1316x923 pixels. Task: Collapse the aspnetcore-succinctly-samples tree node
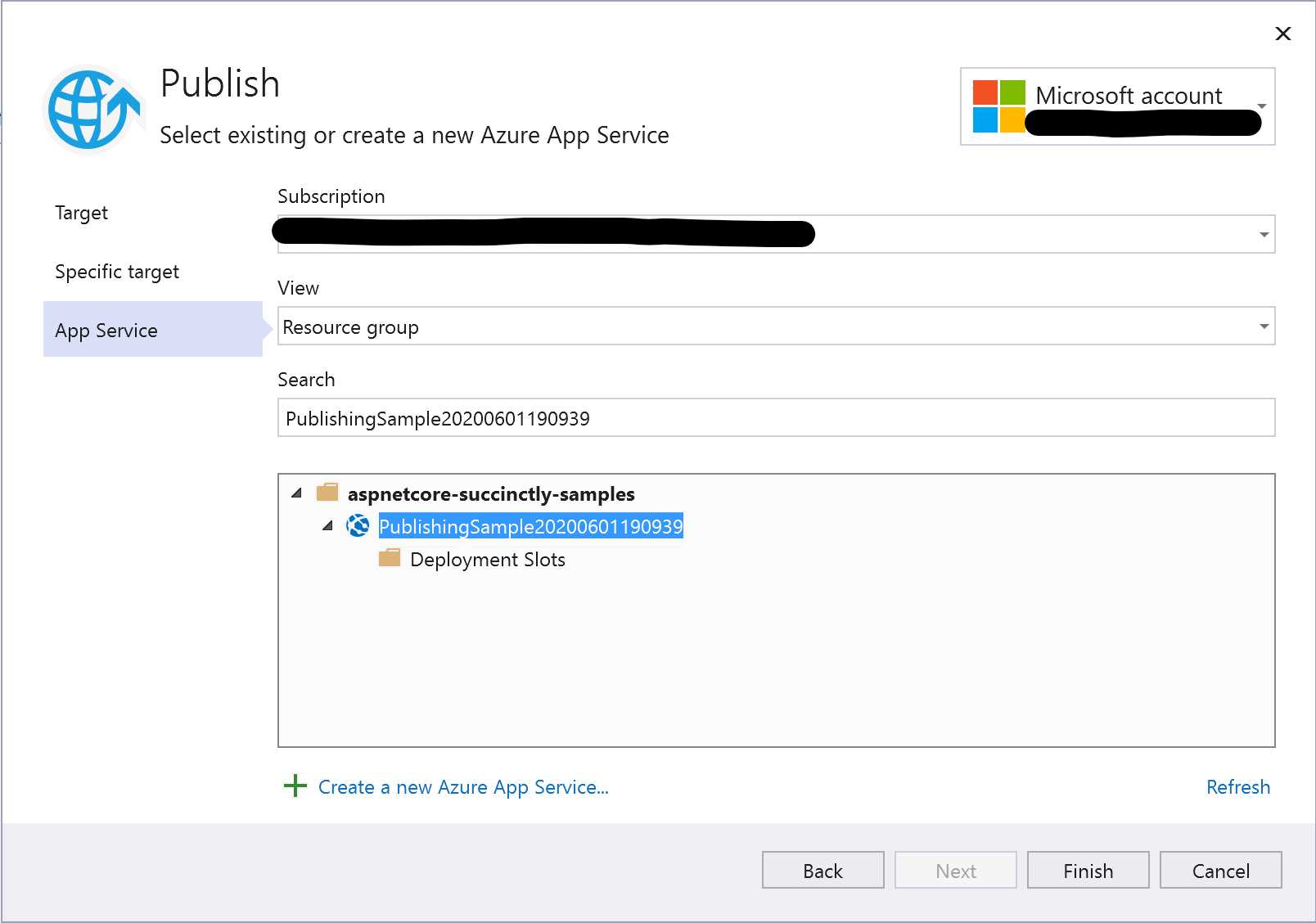[x=297, y=493]
